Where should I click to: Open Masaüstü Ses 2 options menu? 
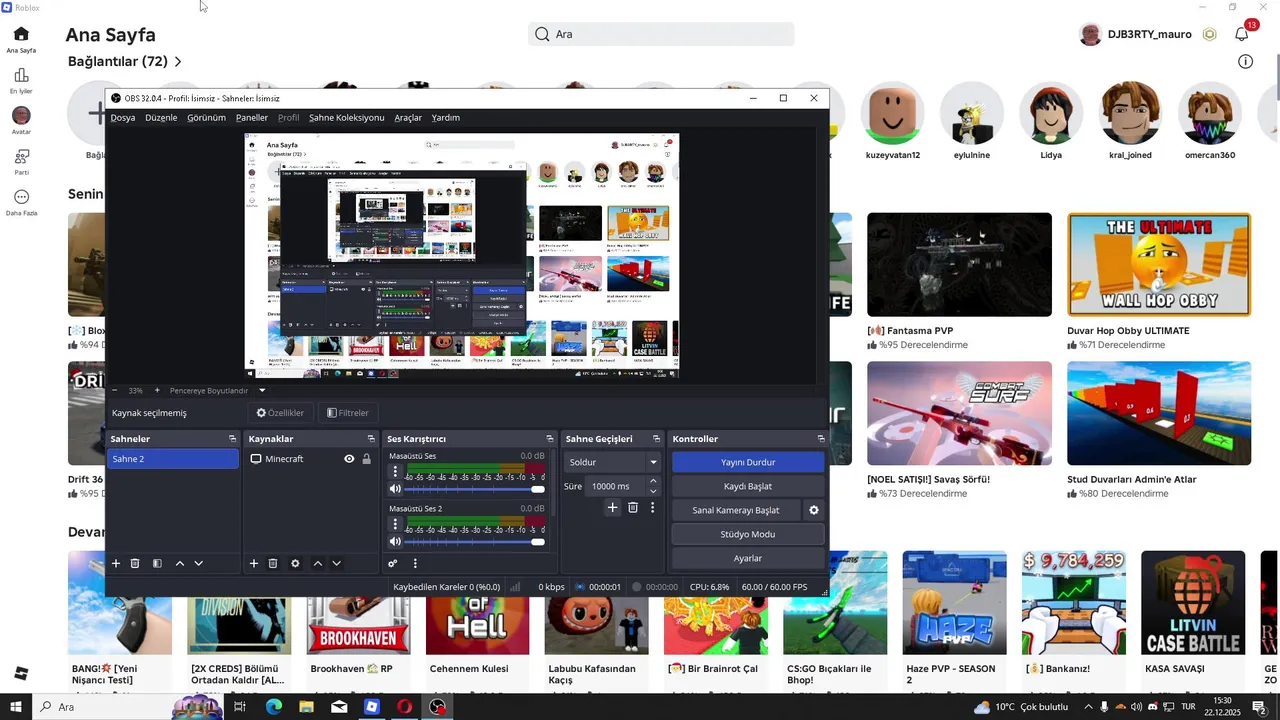pyautogui.click(x=395, y=523)
